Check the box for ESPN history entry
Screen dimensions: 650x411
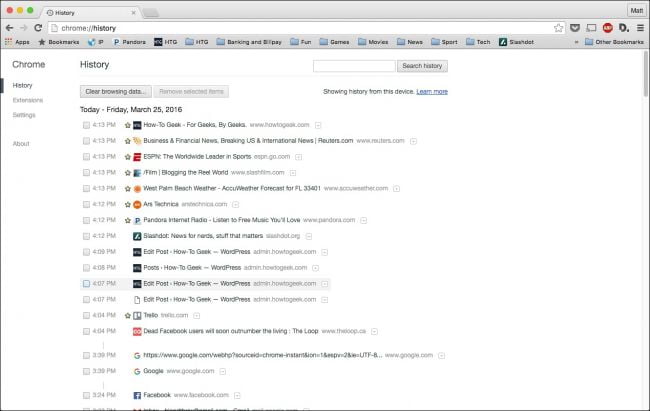click(86, 157)
